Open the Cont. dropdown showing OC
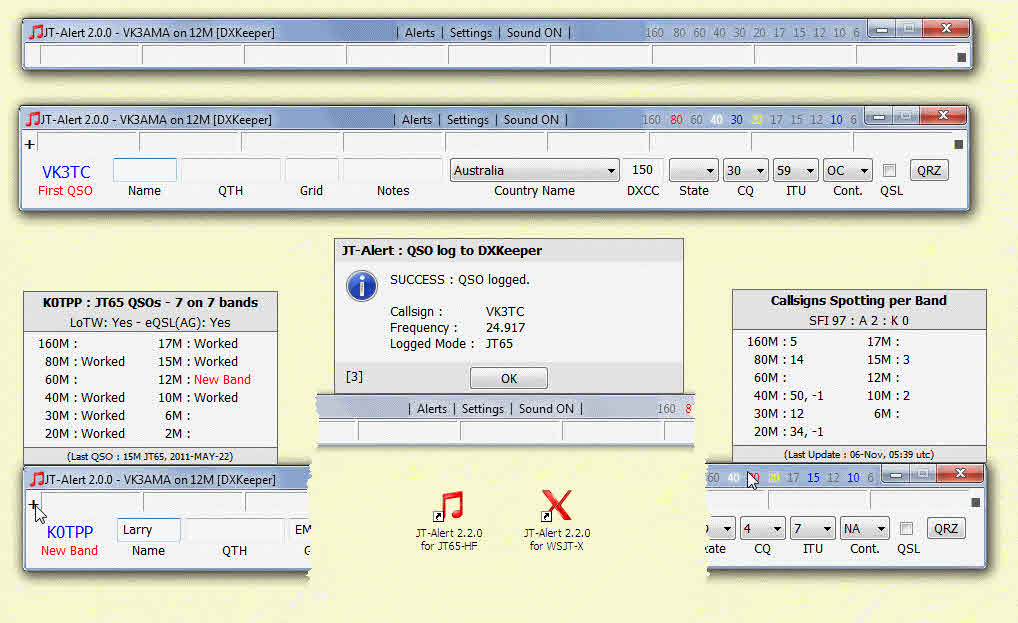Image resolution: width=1018 pixels, height=623 pixels. click(847, 171)
